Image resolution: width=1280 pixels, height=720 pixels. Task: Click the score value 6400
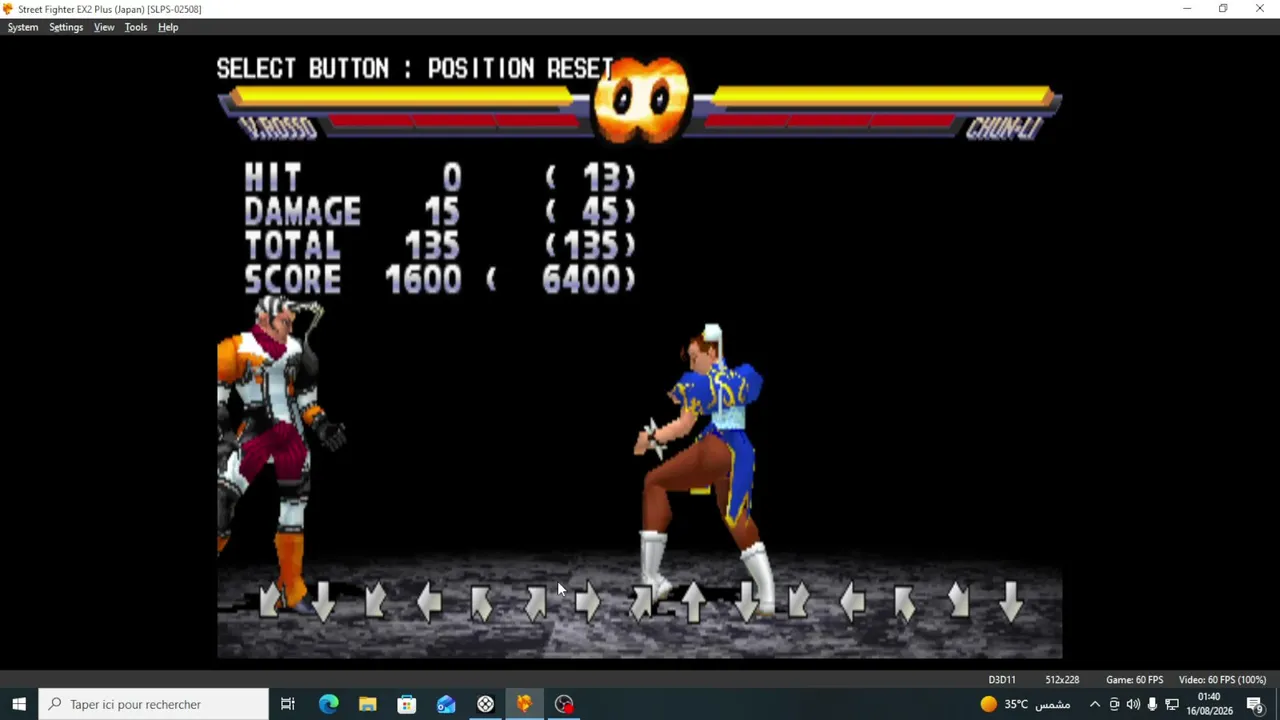[x=581, y=280]
